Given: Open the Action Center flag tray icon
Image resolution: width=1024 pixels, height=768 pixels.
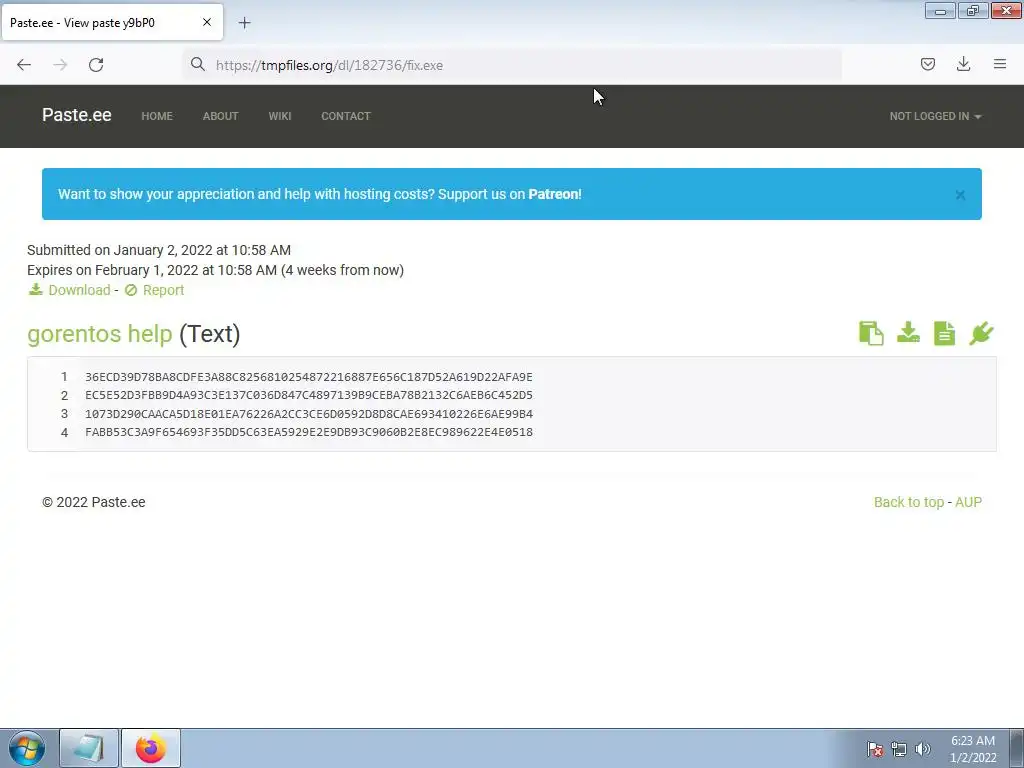Looking at the screenshot, I should click(875, 749).
